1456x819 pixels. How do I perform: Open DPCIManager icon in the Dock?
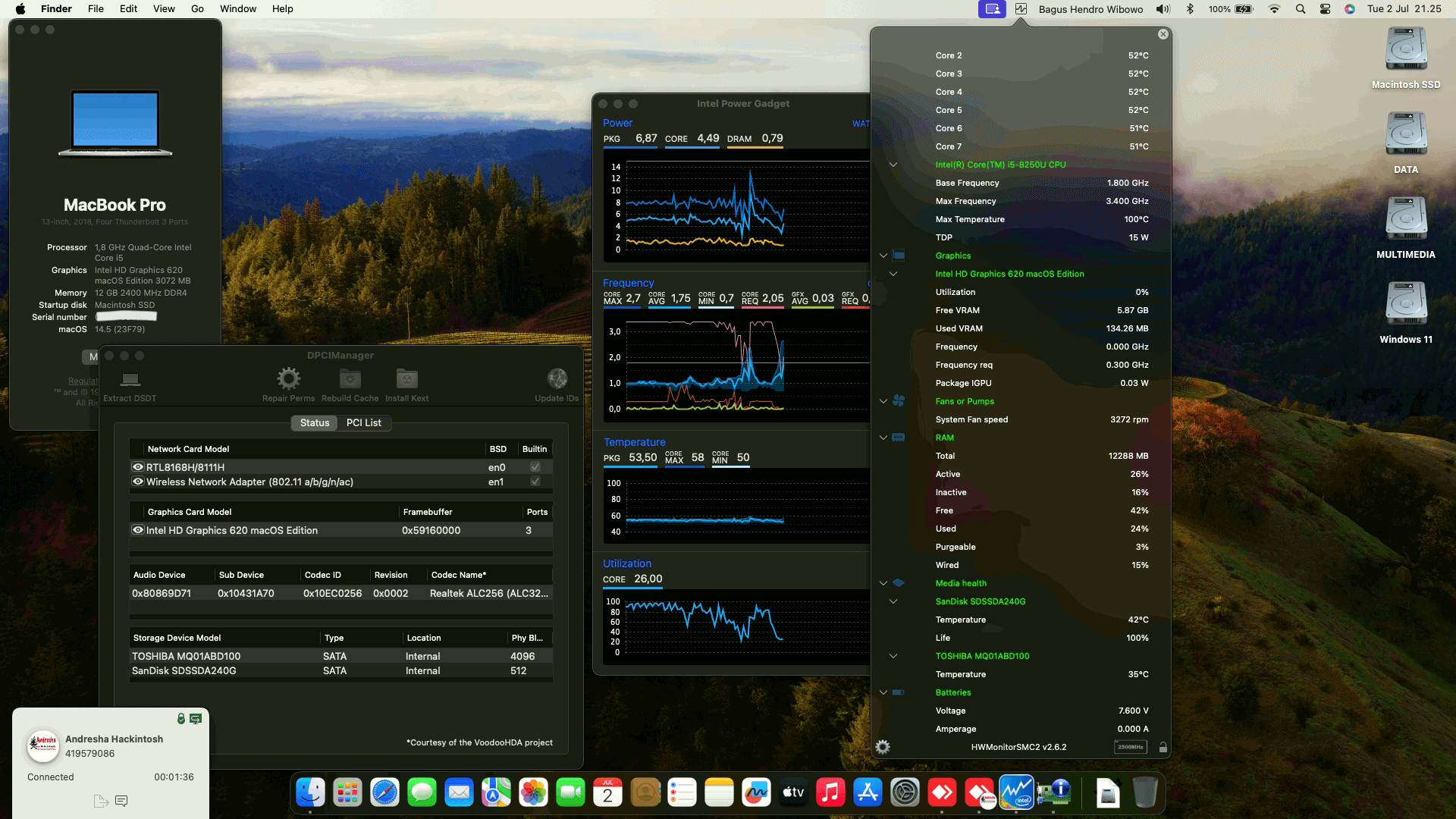pyautogui.click(x=1053, y=793)
